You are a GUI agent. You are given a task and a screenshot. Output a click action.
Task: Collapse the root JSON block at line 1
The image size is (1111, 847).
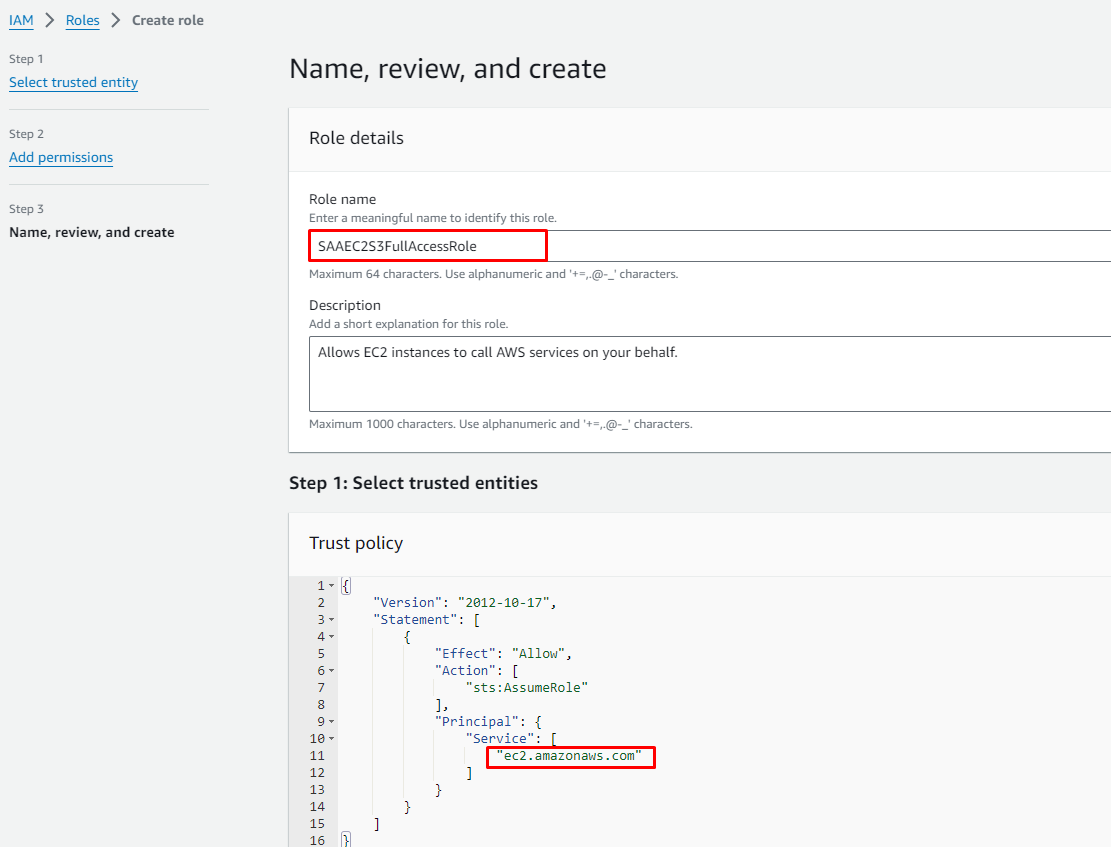click(x=332, y=586)
